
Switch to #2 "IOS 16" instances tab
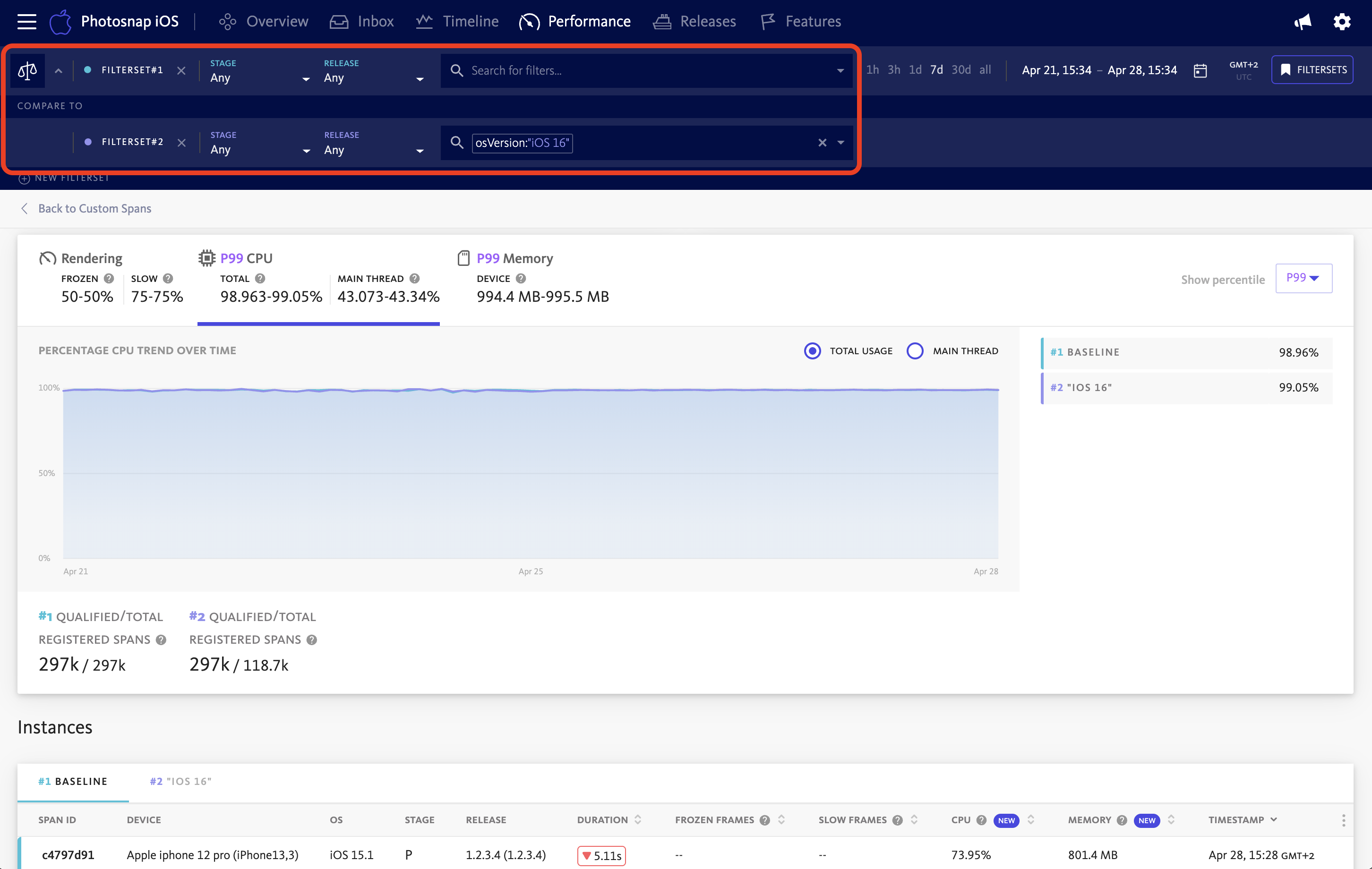pyautogui.click(x=180, y=781)
